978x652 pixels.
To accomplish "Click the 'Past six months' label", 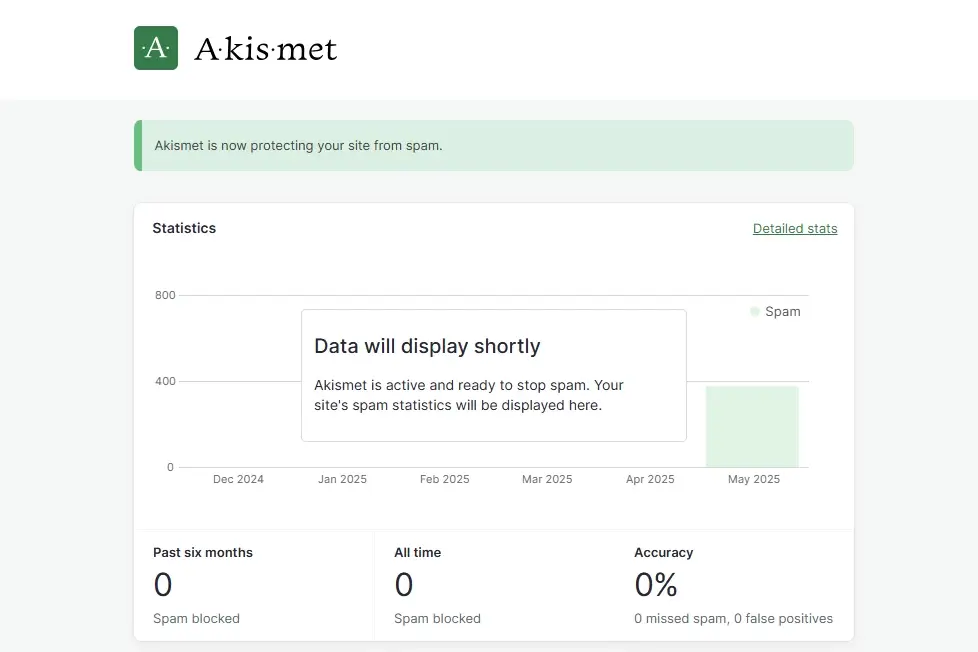I will [x=203, y=553].
